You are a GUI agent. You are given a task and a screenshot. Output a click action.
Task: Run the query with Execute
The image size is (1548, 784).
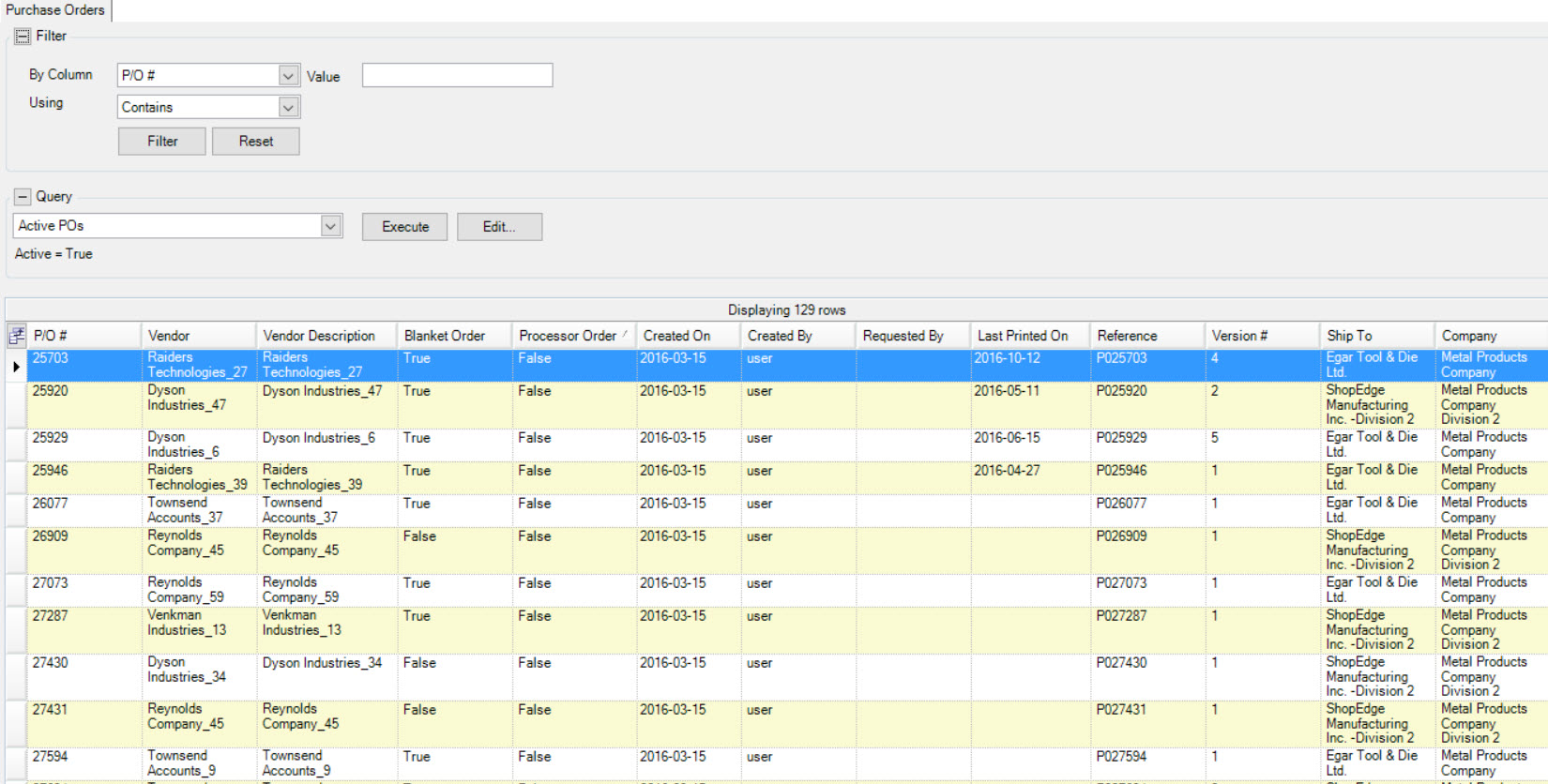tap(404, 227)
